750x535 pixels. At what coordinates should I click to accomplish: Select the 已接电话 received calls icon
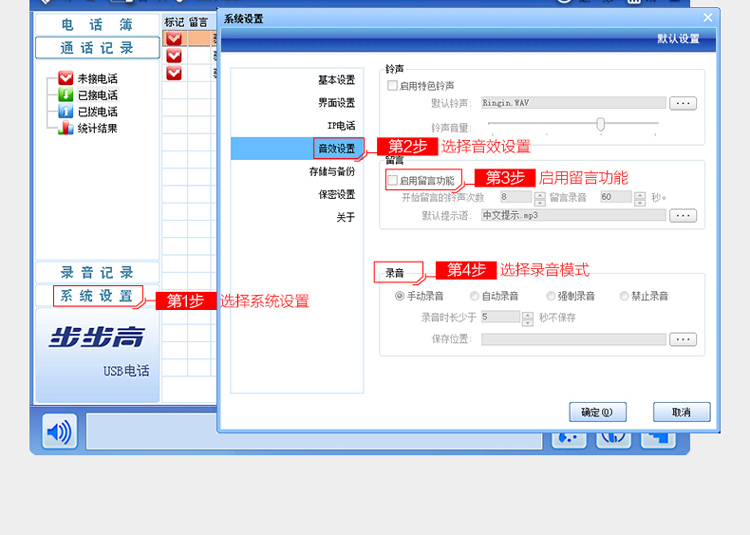(x=66, y=95)
